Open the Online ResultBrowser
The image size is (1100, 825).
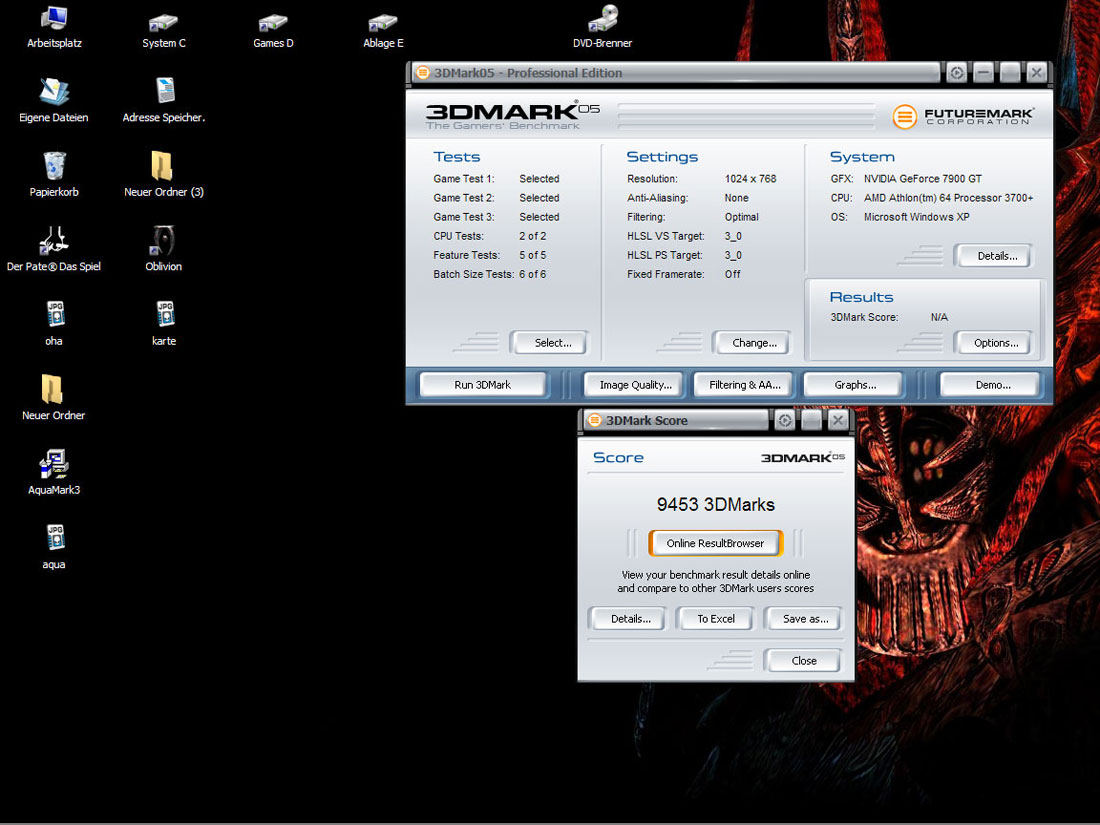pos(715,543)
